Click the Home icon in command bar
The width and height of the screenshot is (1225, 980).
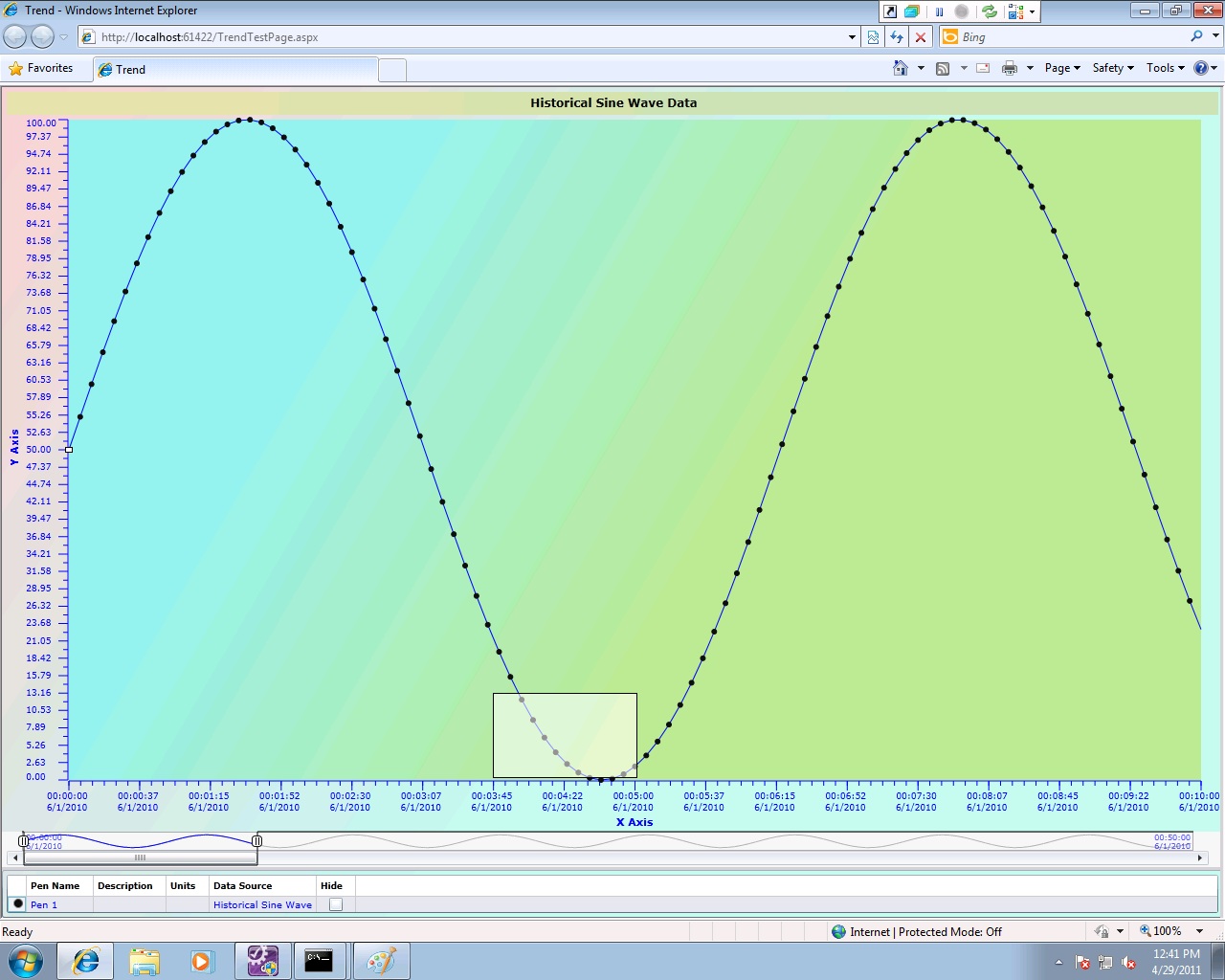click(x=900, y=68)
